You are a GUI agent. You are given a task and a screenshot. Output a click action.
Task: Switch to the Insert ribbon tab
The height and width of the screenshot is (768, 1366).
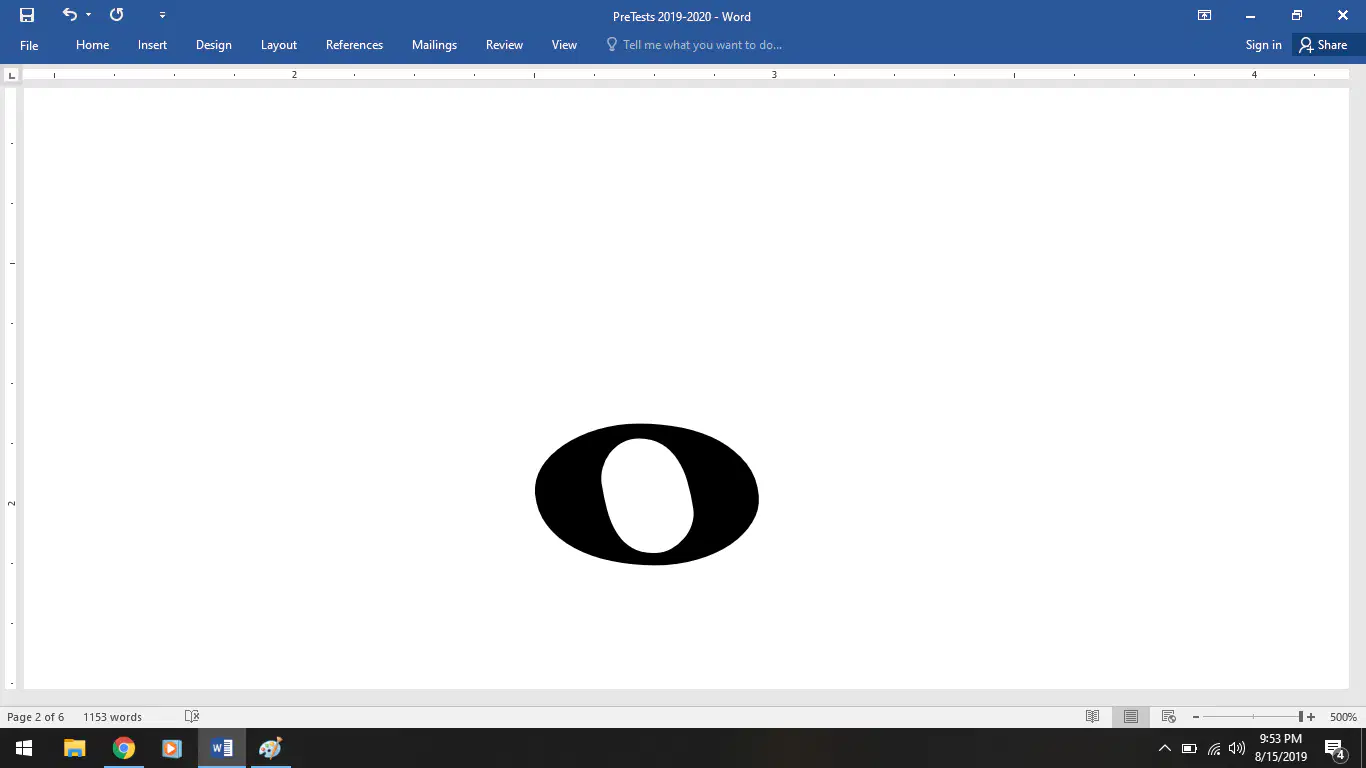click(152, 45)
